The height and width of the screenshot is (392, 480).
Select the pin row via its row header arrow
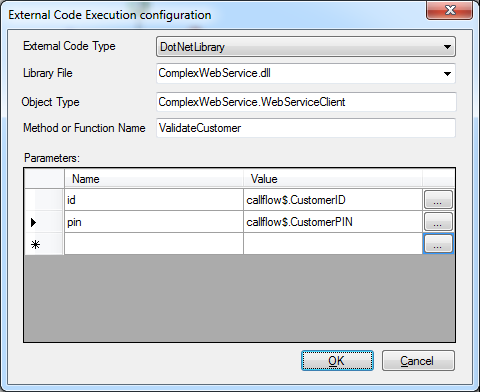44,222
